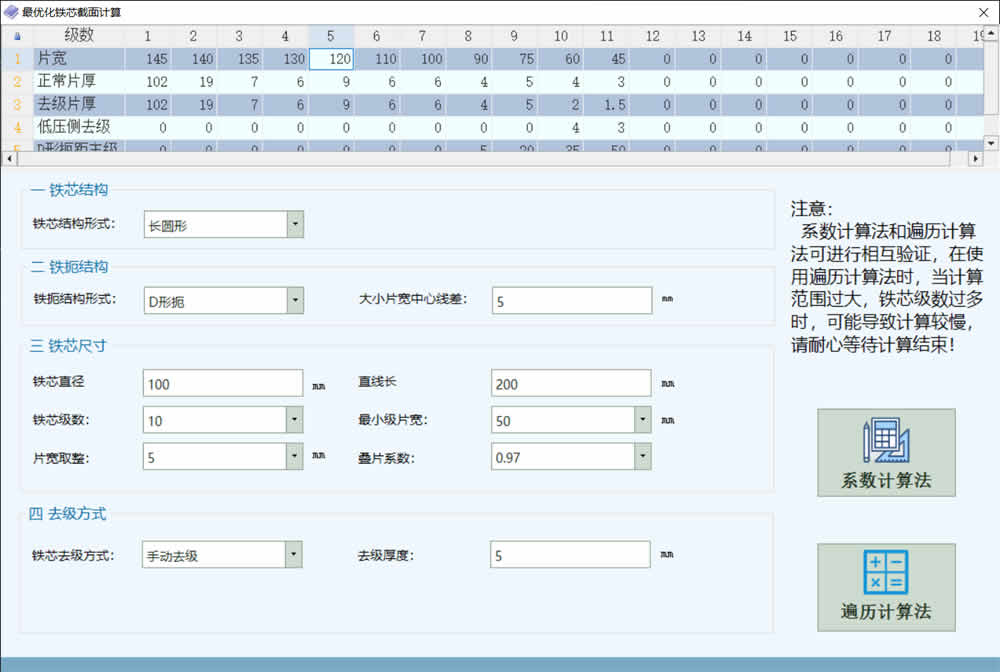
Task: Open the 片宽取整 dropdown
Action: pos(295,457)
